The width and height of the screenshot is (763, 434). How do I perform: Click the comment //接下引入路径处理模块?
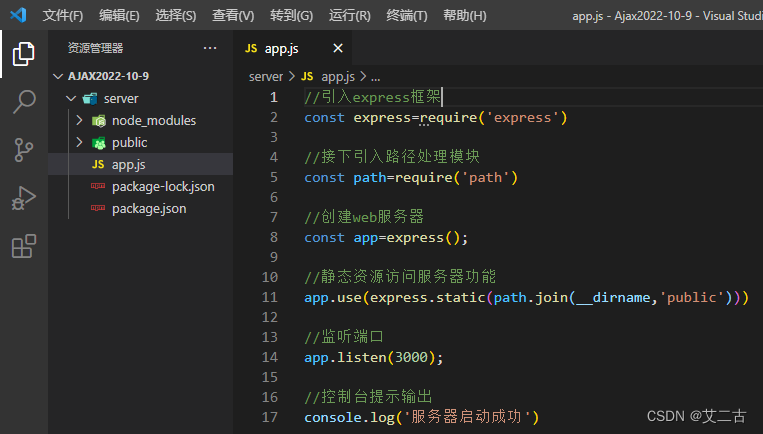[392, 157]
